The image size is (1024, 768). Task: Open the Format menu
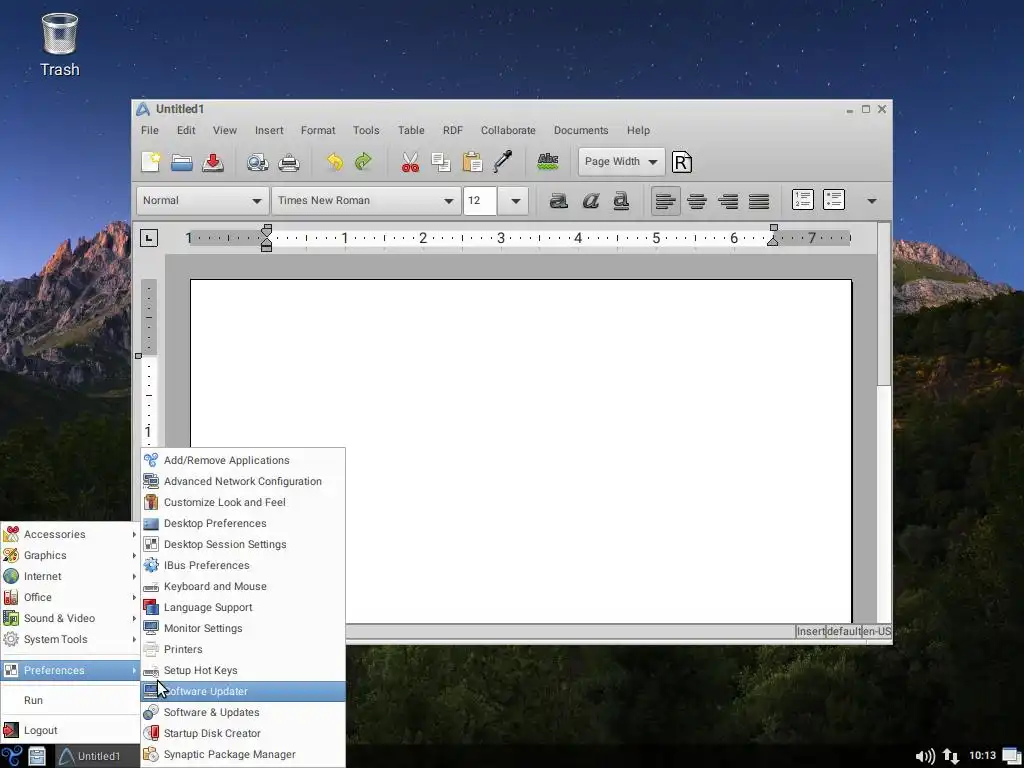(x=318, y=130)
